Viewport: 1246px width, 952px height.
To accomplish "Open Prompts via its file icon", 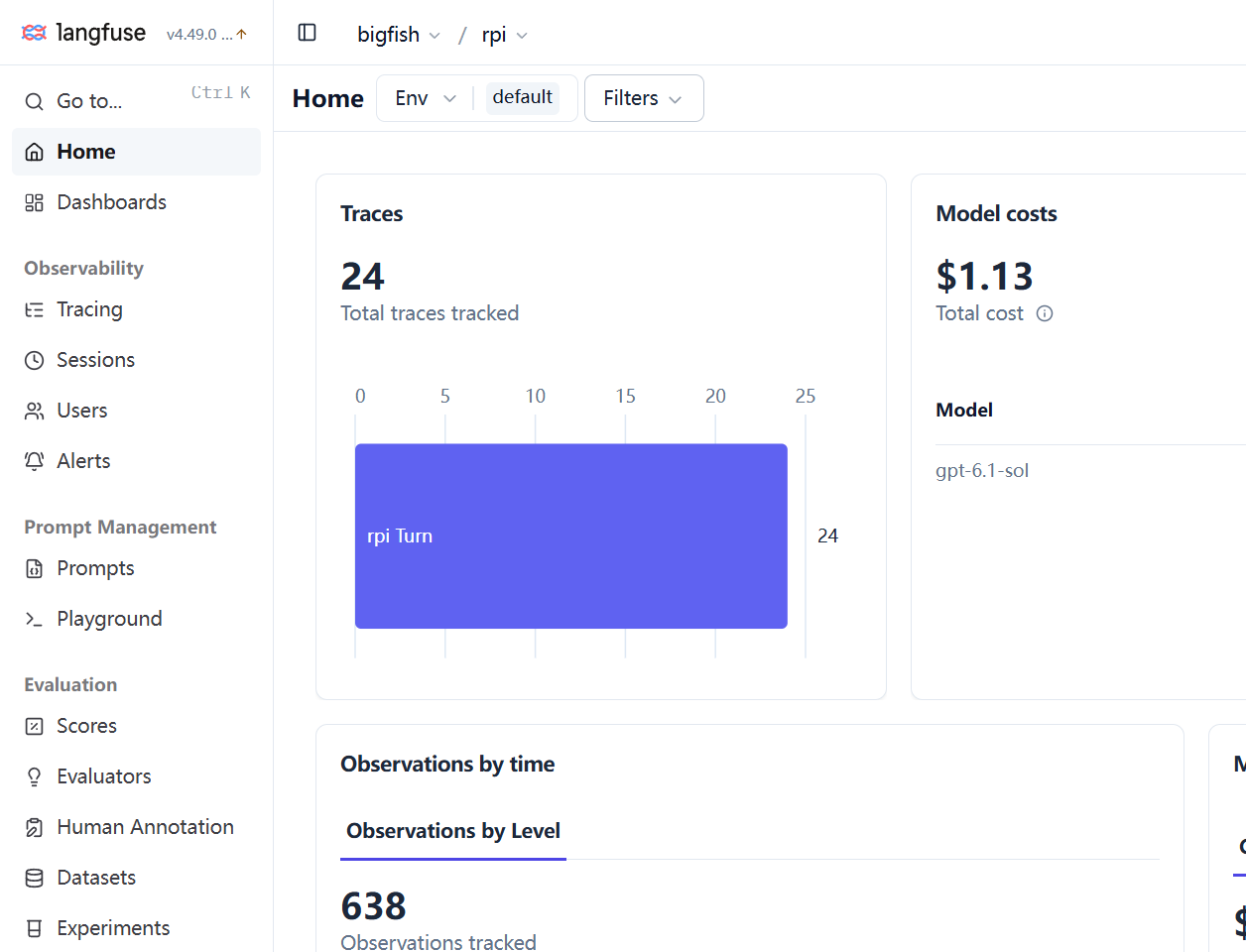I will (x=35, y=568).
